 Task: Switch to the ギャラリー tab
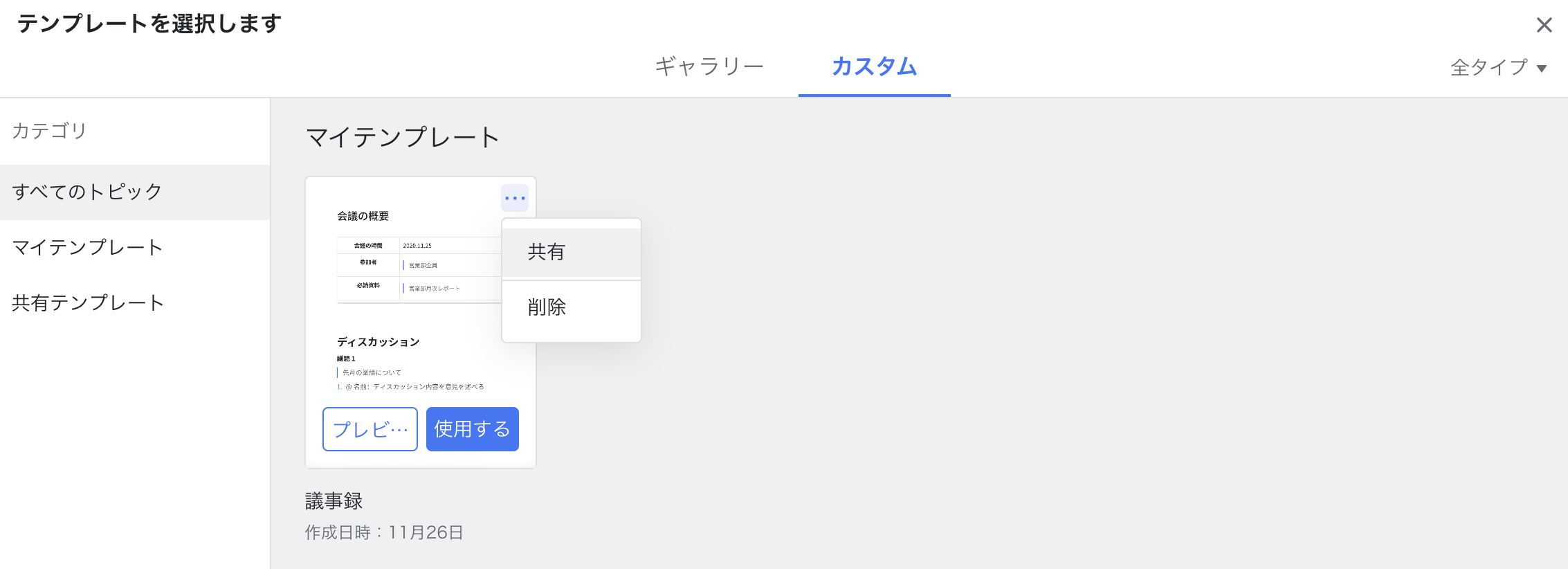[x=709, y=66]
